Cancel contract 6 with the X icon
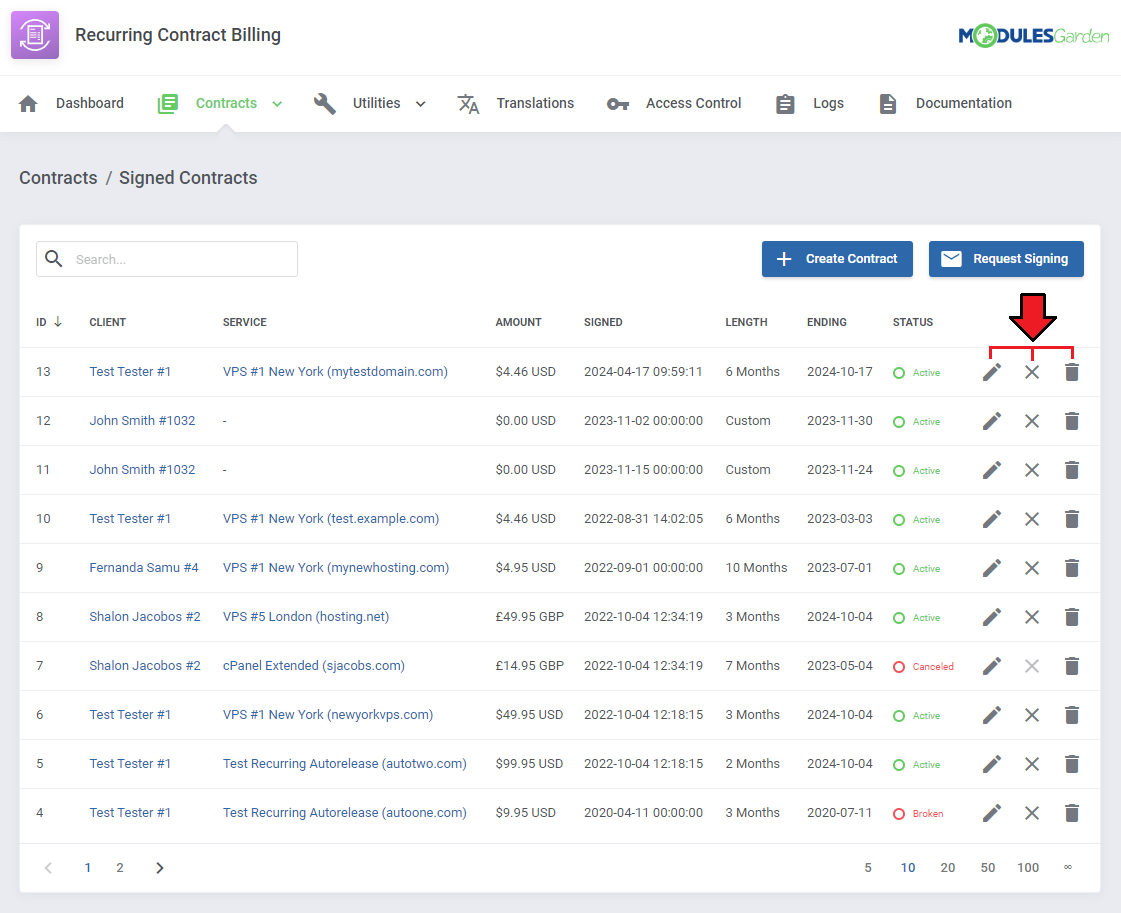 (x=1032, y=715)
